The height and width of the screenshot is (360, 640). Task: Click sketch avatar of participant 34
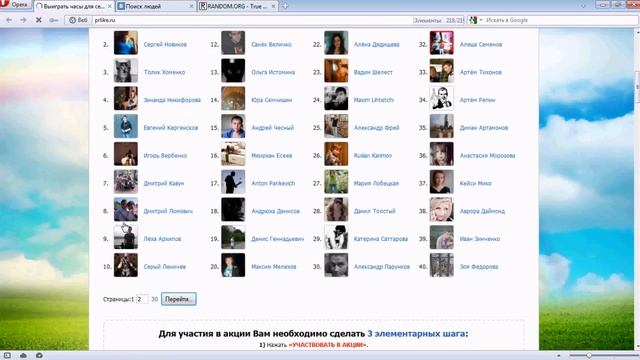(x=441, y=98)
